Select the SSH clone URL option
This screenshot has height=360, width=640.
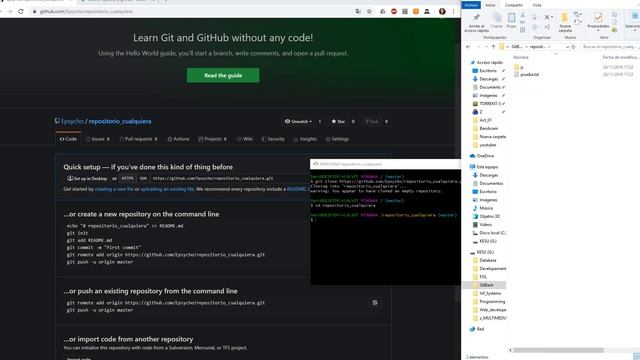(x=143, y=178)
